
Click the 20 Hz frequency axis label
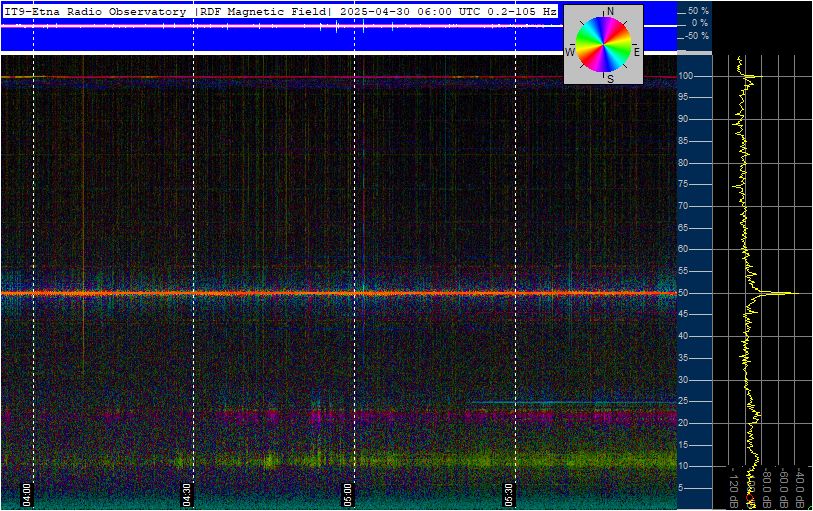click(684, 423)
